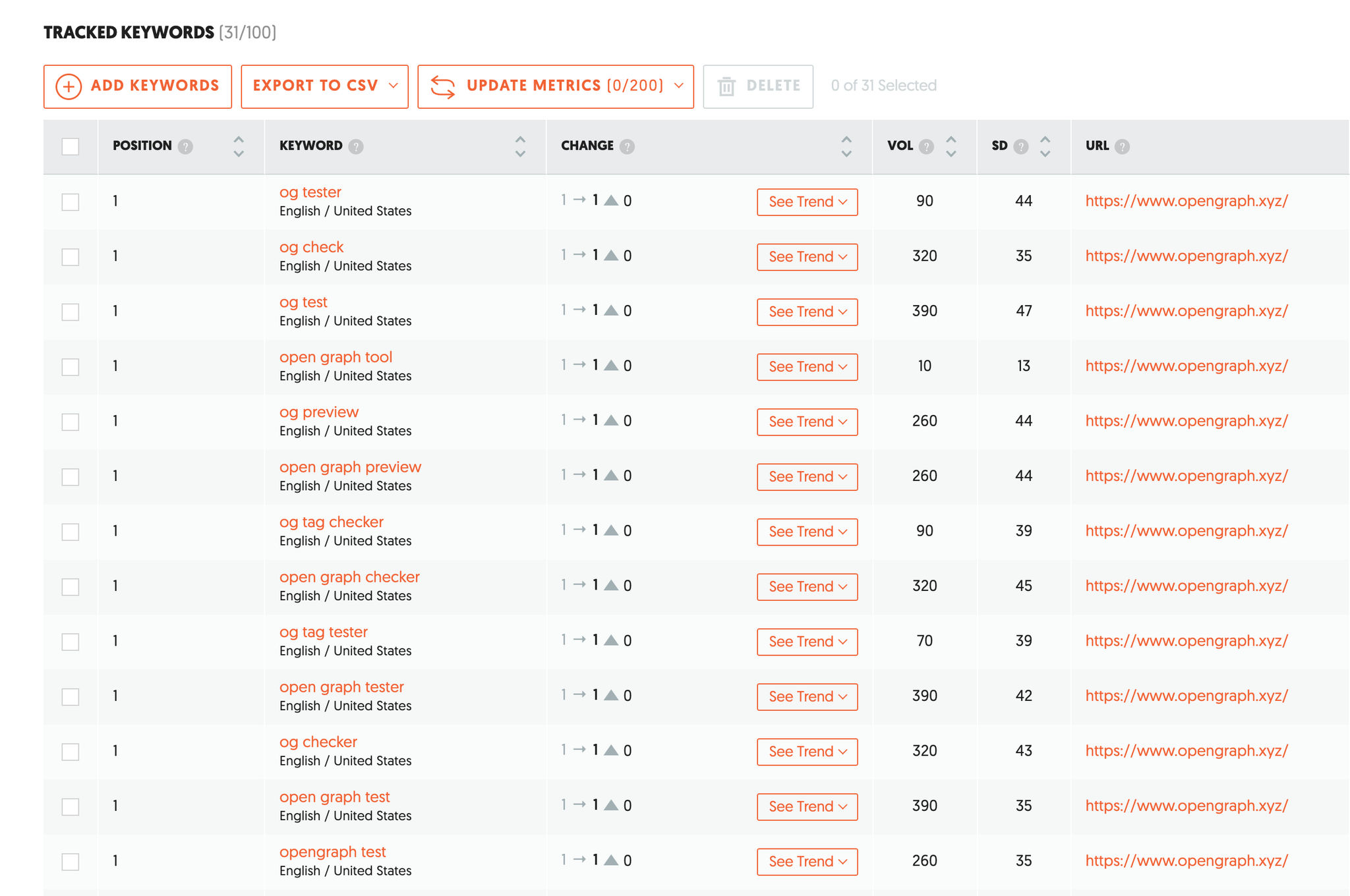Expand See Trend for og test
Image resolution: width=1350 pixels, height=896 pixels.
pyautogui.click(x=807, y=312)
